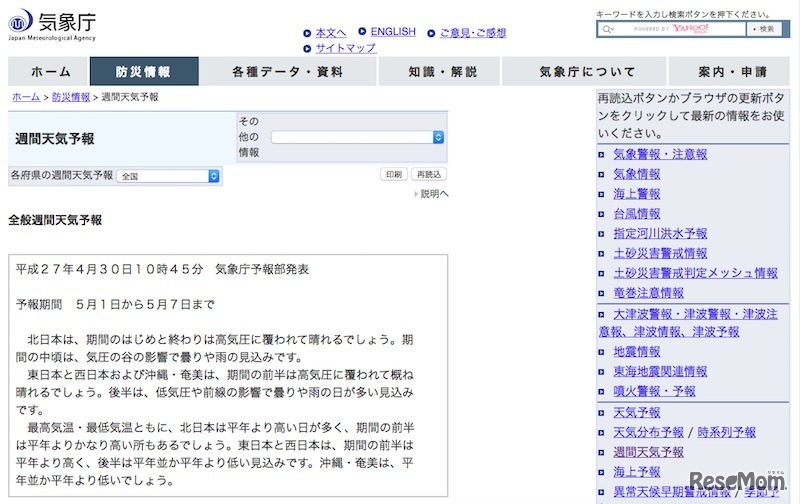This screenshot has width=800, height=504.
Task: Click the 予報期間 5月1日から5月7日まで text
Action: (x=115, y=305)
